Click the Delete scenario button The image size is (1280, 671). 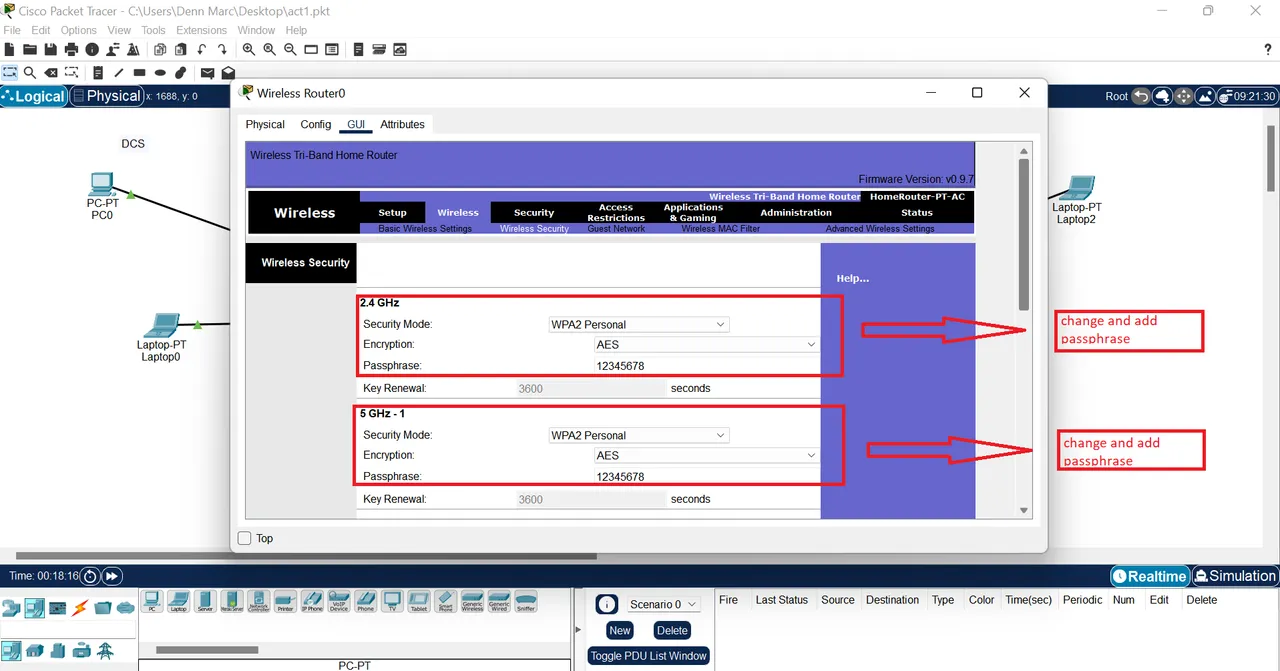(x=672, y=630)
